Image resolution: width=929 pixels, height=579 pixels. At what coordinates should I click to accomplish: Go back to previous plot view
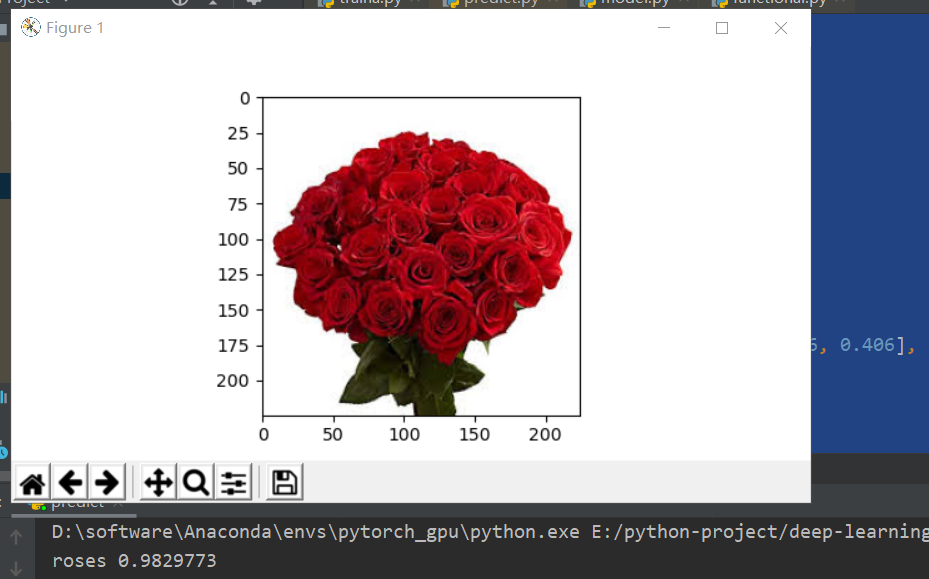pos(70,482)
